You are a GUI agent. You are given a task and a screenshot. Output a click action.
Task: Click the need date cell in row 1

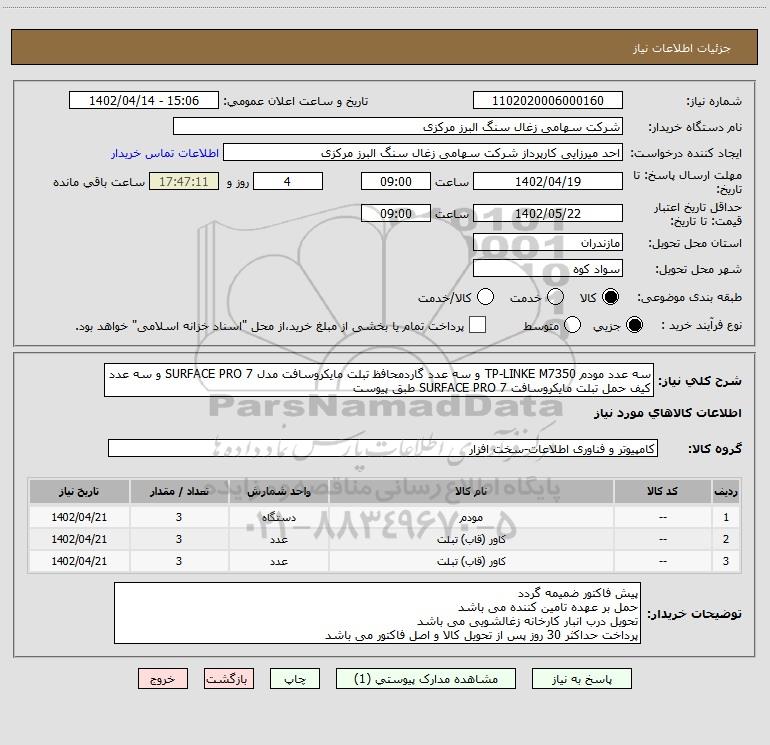tap(79, 517)
